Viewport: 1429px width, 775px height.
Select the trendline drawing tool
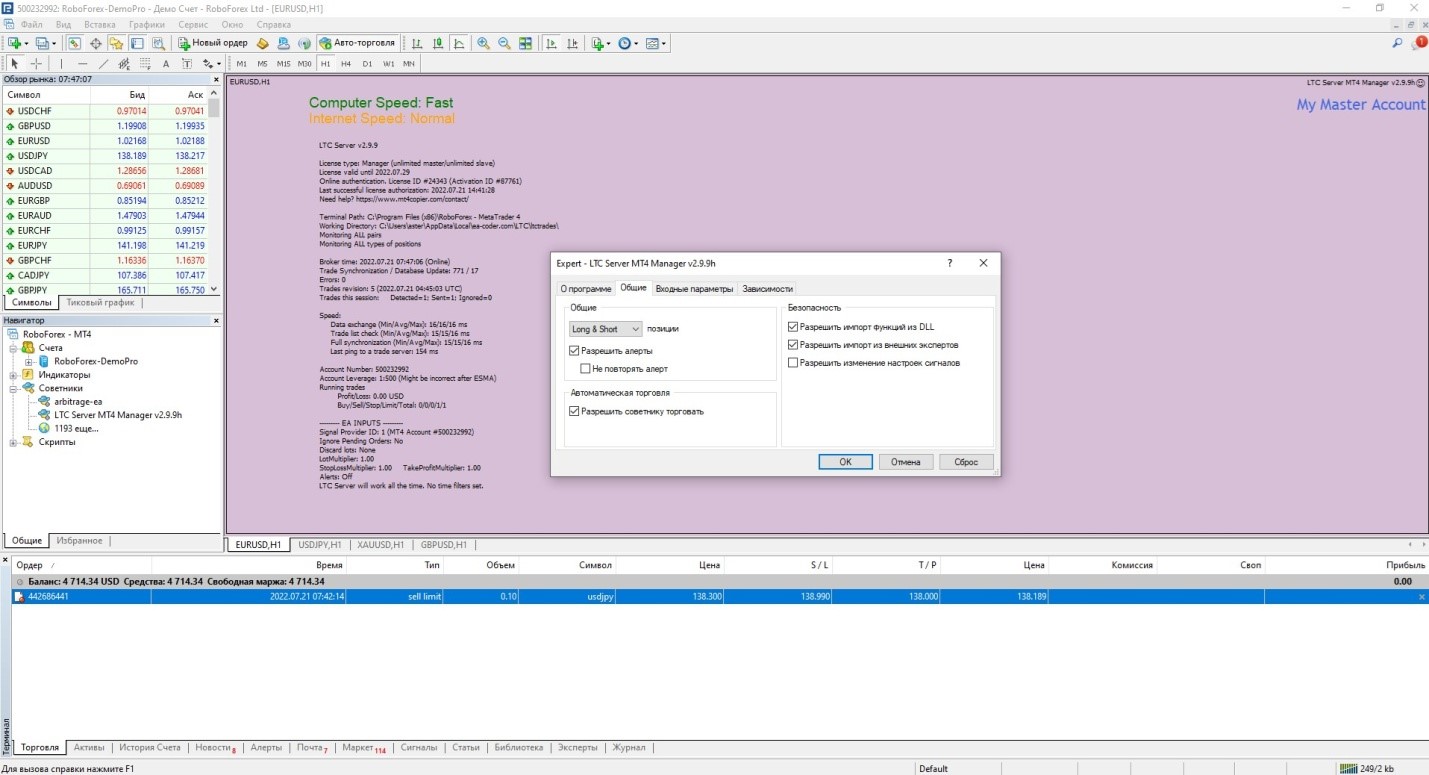[104, 63]
